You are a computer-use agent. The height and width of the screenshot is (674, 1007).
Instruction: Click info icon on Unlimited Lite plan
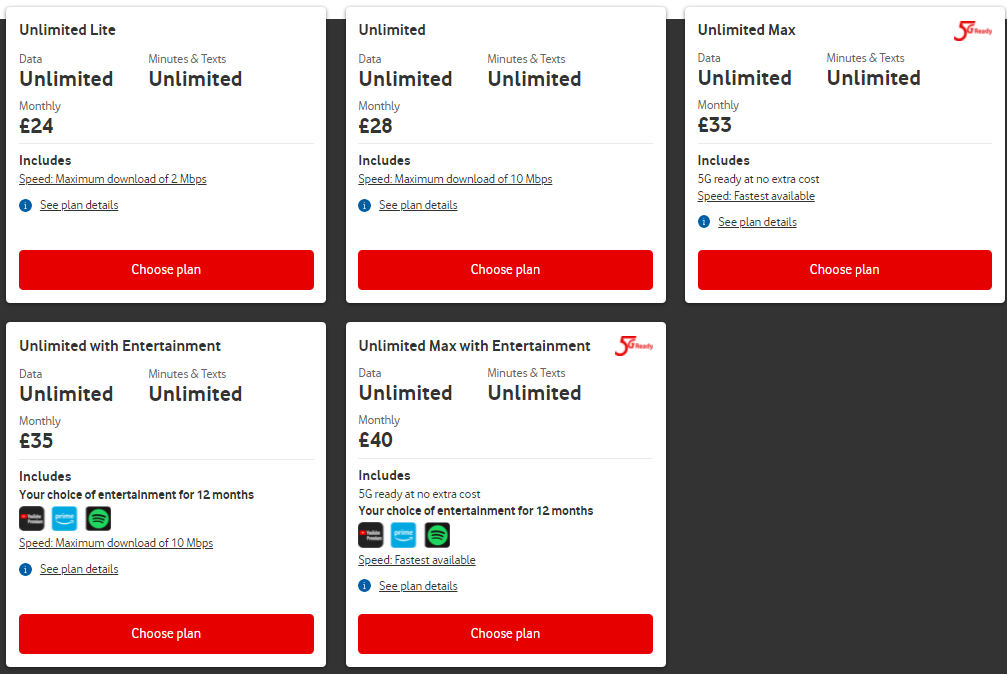coord(25,205)
